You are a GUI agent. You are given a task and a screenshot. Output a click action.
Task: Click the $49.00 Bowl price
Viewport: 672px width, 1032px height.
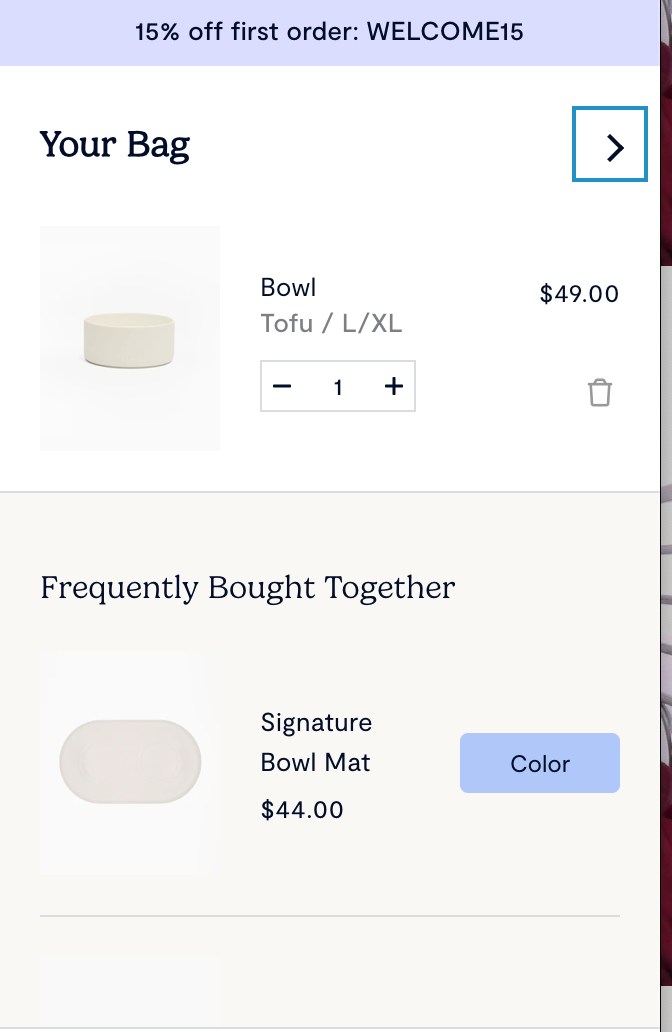579,294
